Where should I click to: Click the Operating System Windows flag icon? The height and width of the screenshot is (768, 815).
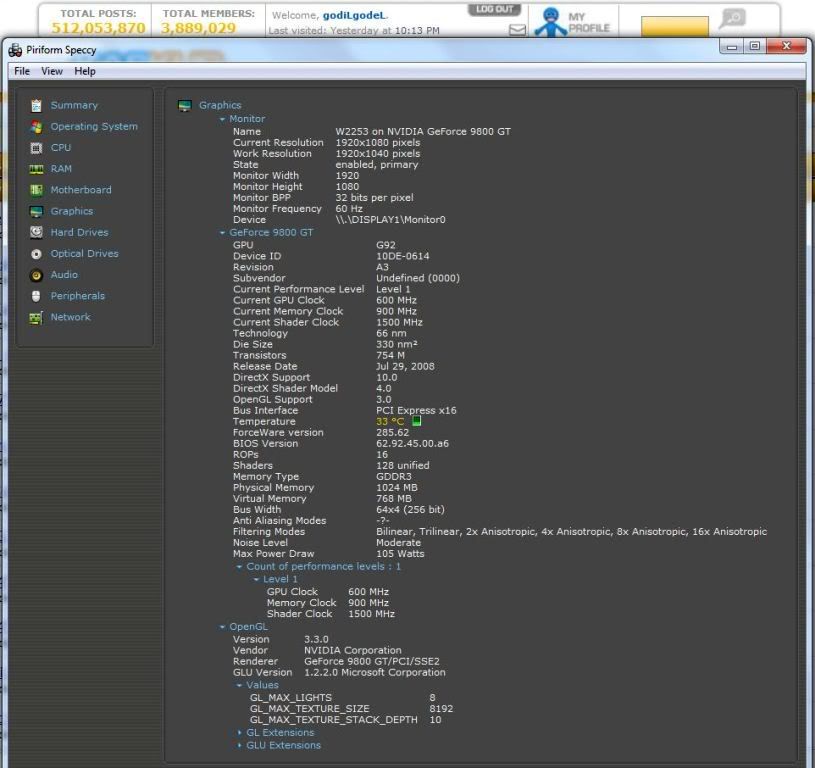(36, 127)
